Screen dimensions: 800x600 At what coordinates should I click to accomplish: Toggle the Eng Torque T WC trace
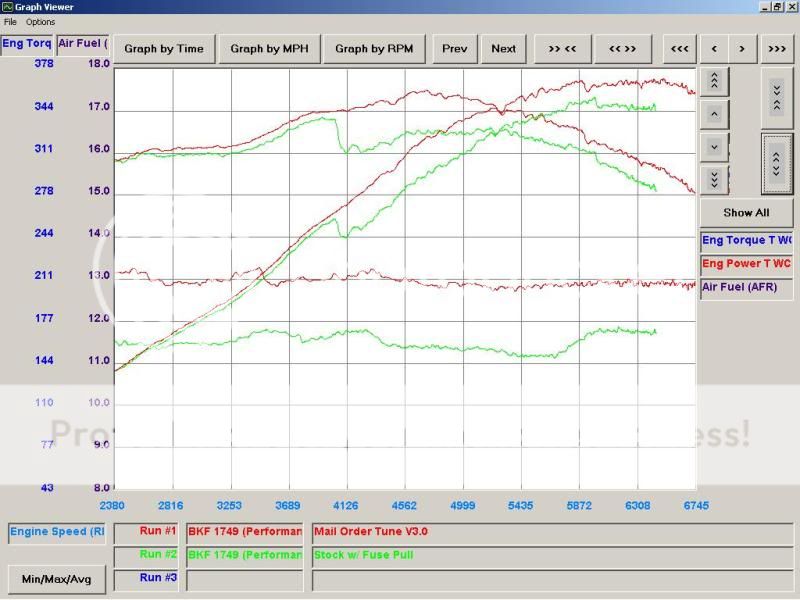tap(746, 240)
